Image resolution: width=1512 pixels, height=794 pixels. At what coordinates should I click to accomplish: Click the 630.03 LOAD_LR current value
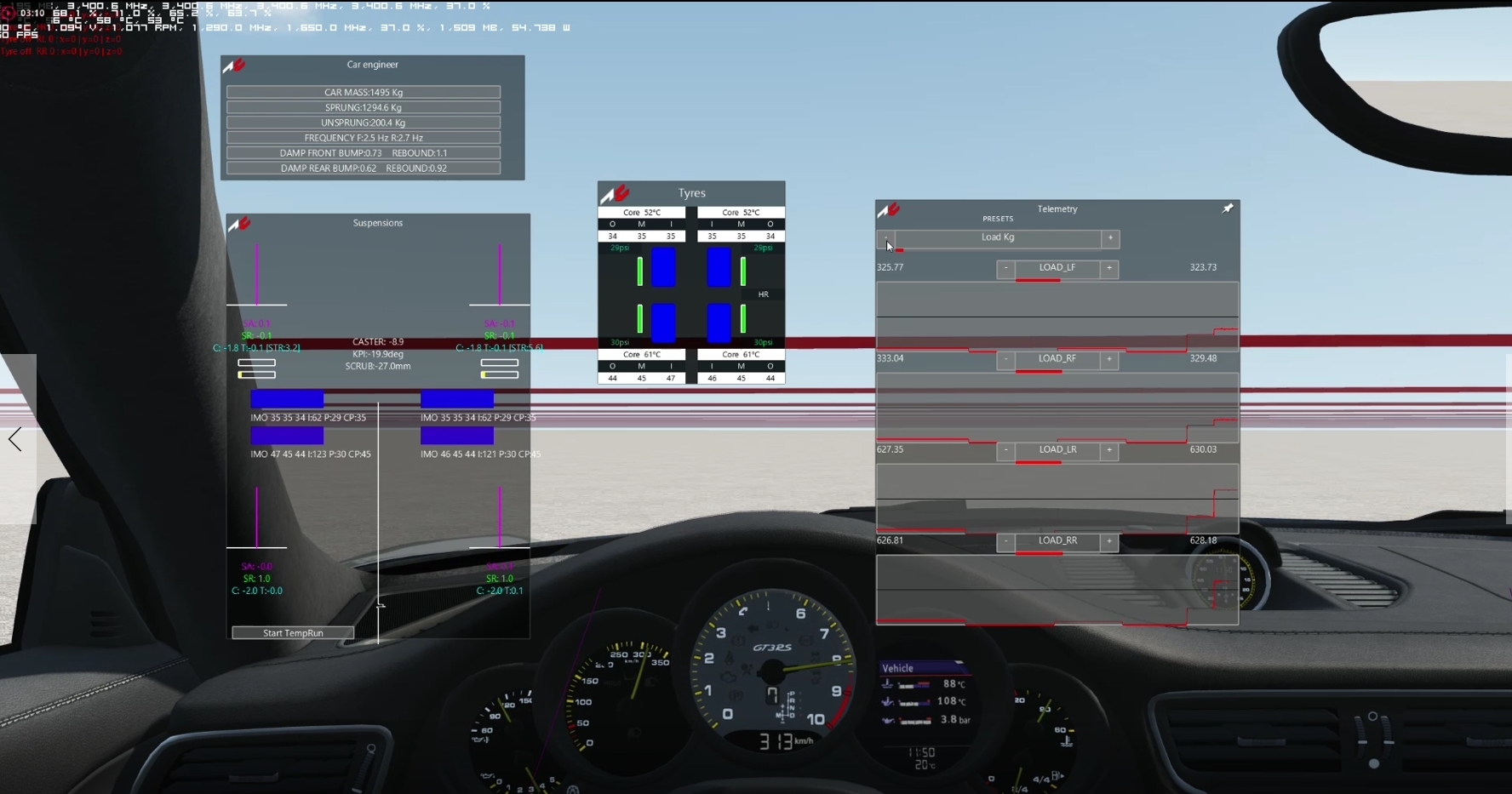[x=1203, y=449]
